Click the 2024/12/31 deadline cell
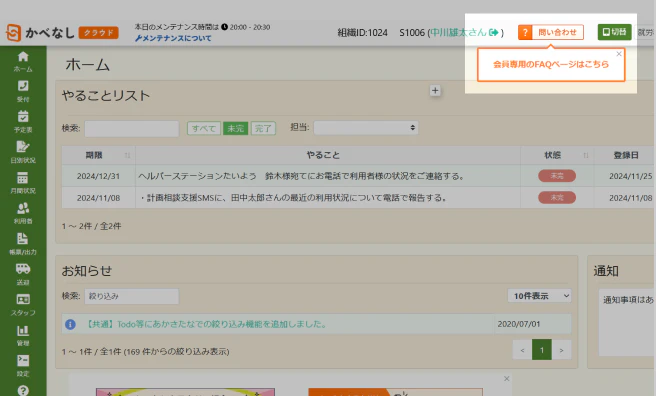Image resolution: width=656 pixels, height=396 pixels. 98,176
